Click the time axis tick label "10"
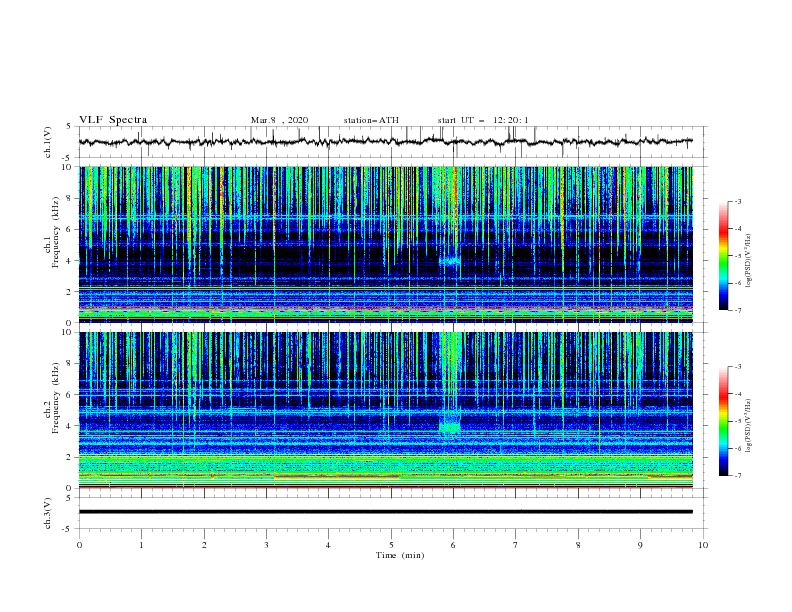 click(703, 545)
